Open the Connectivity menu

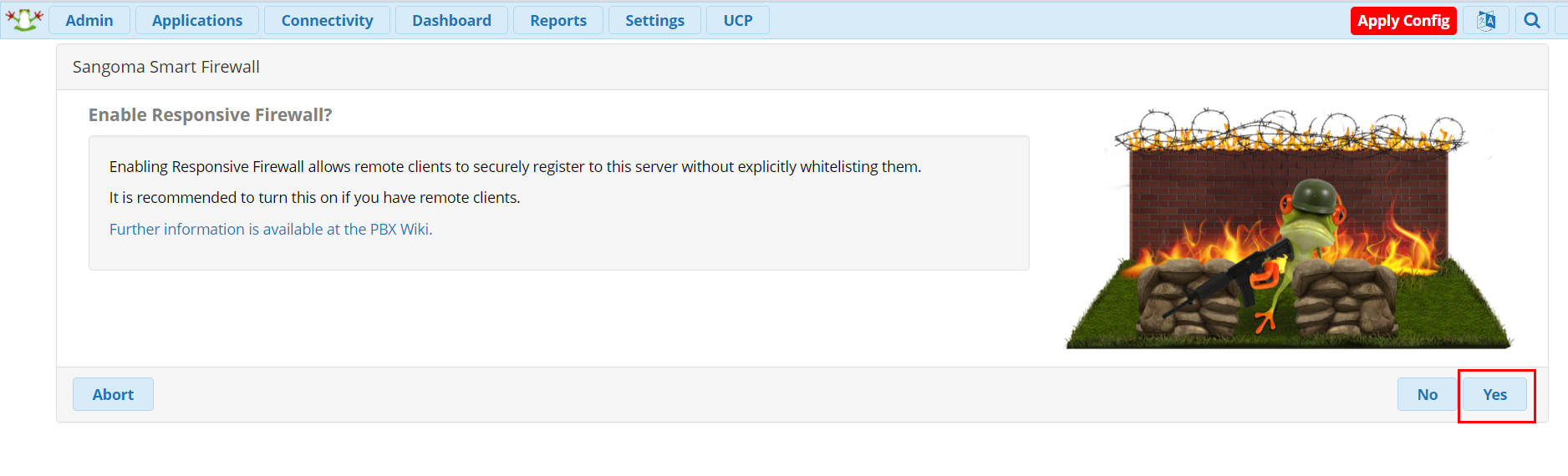coord(327,20)
